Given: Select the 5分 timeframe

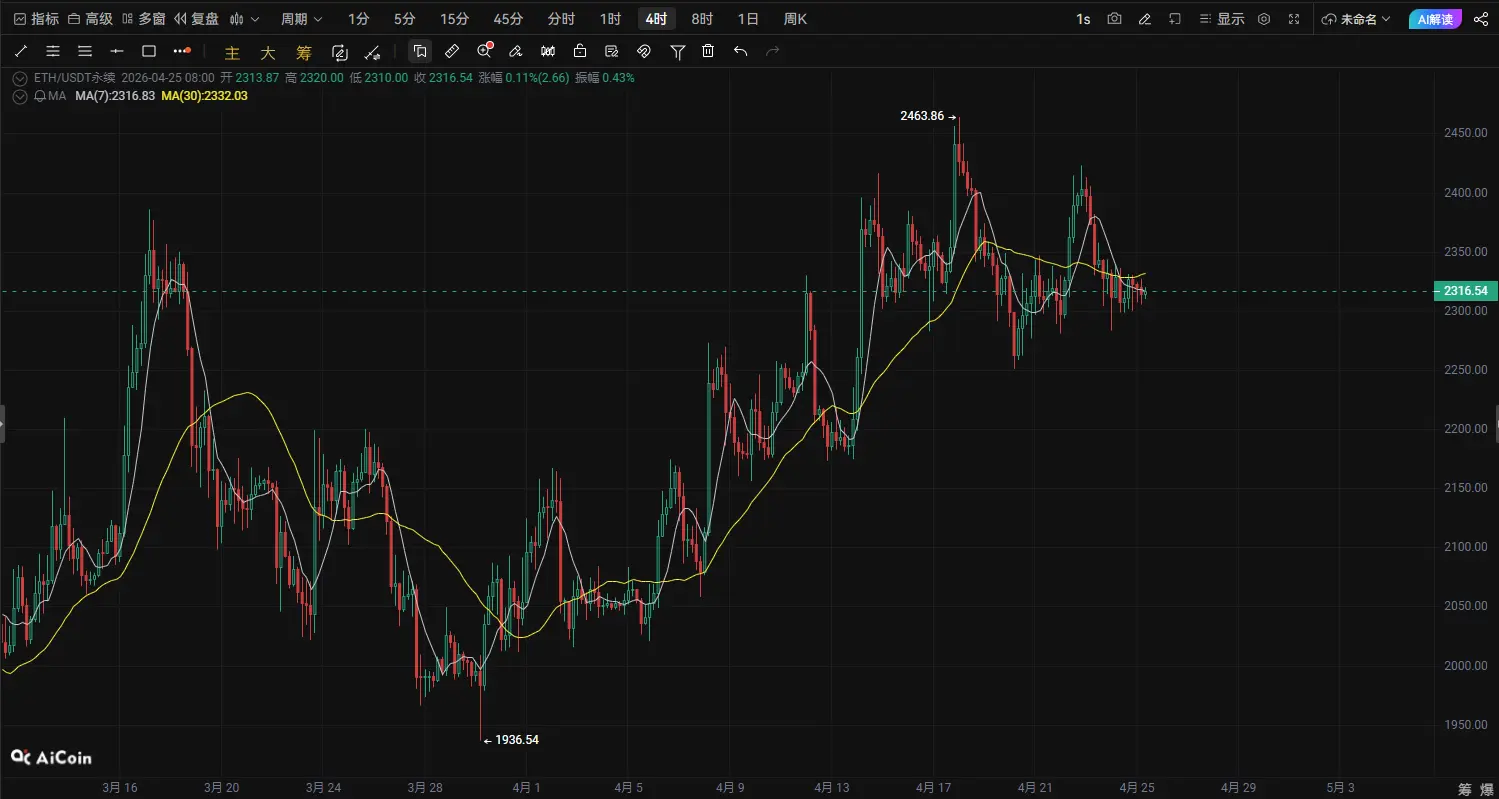Looking at the screenshot, I should pos(404,19).
